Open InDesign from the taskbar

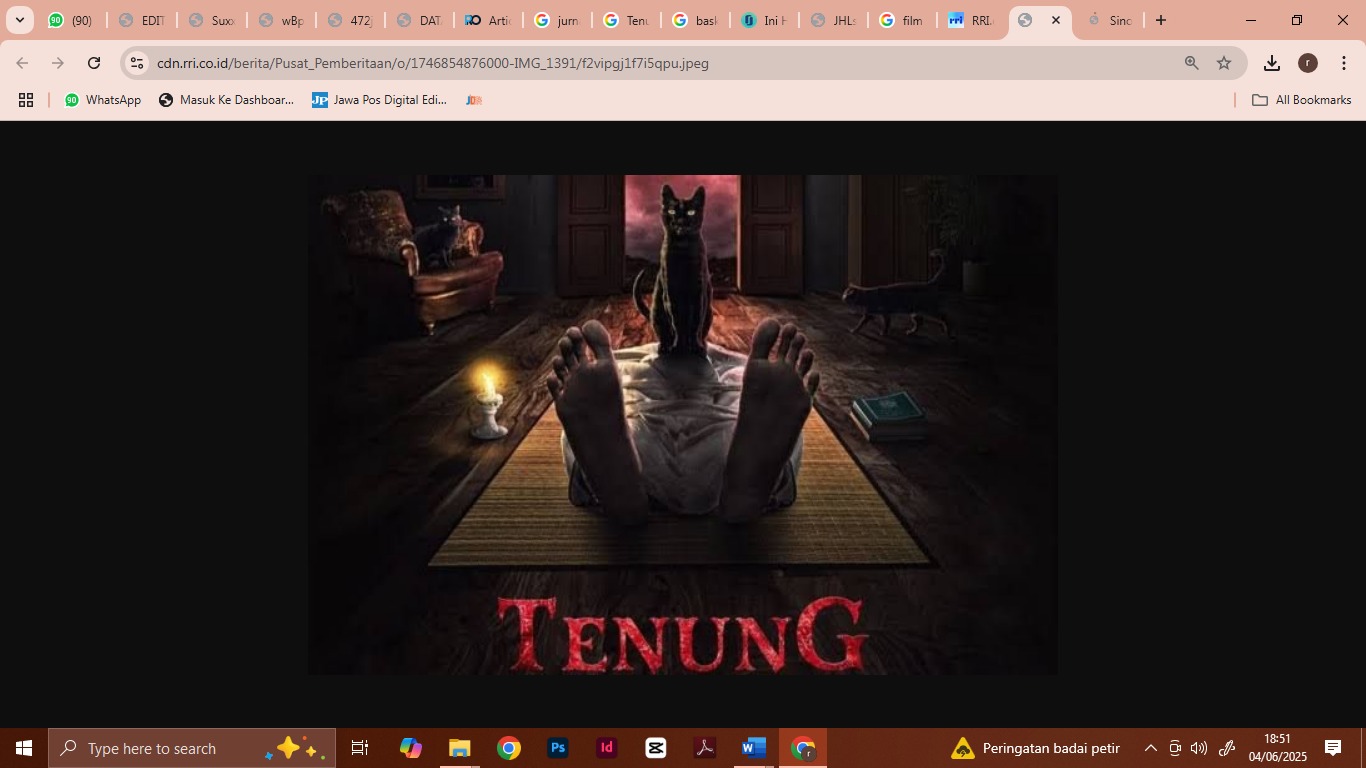(606, 747)
